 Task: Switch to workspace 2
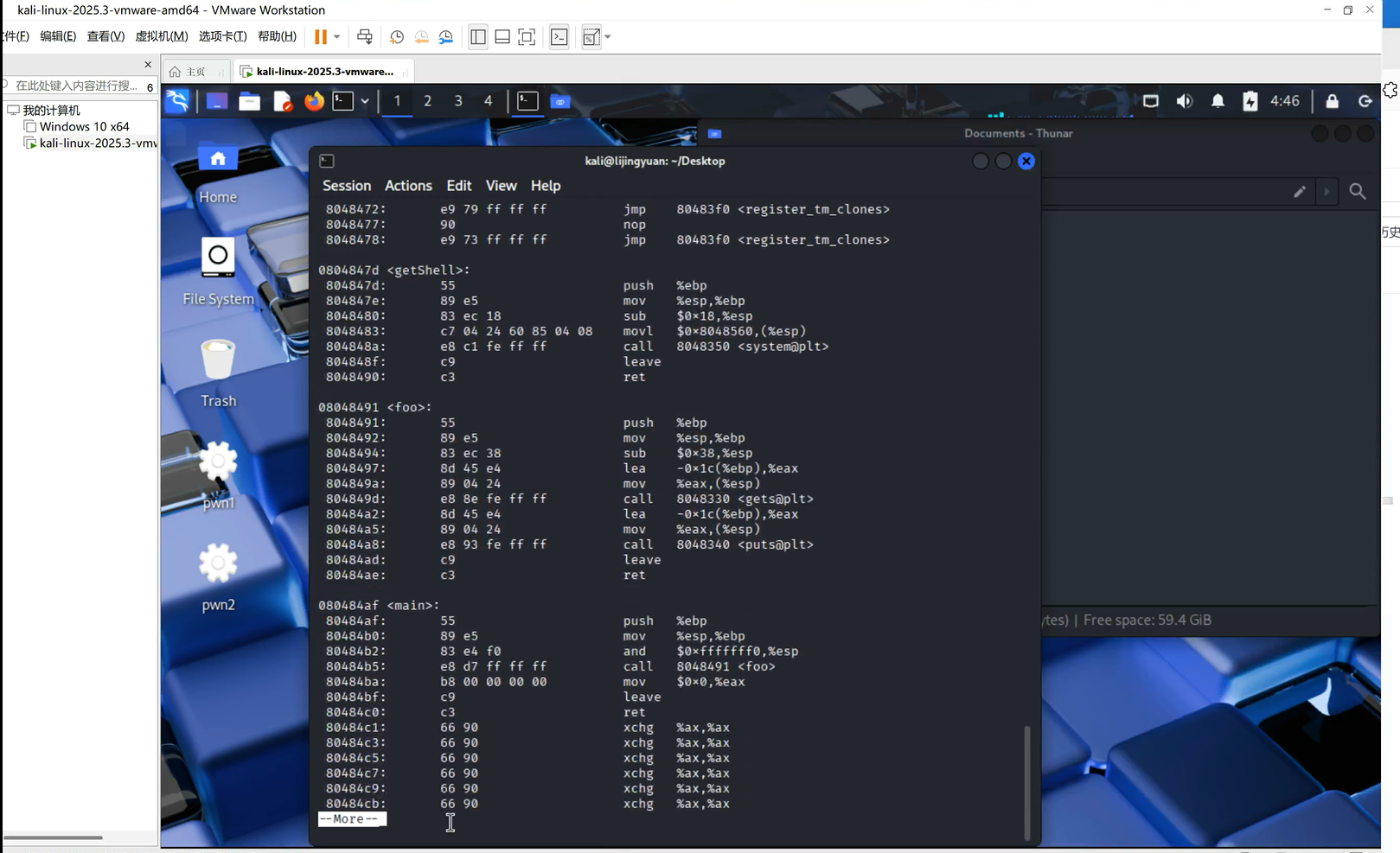(x=427, y=101)
